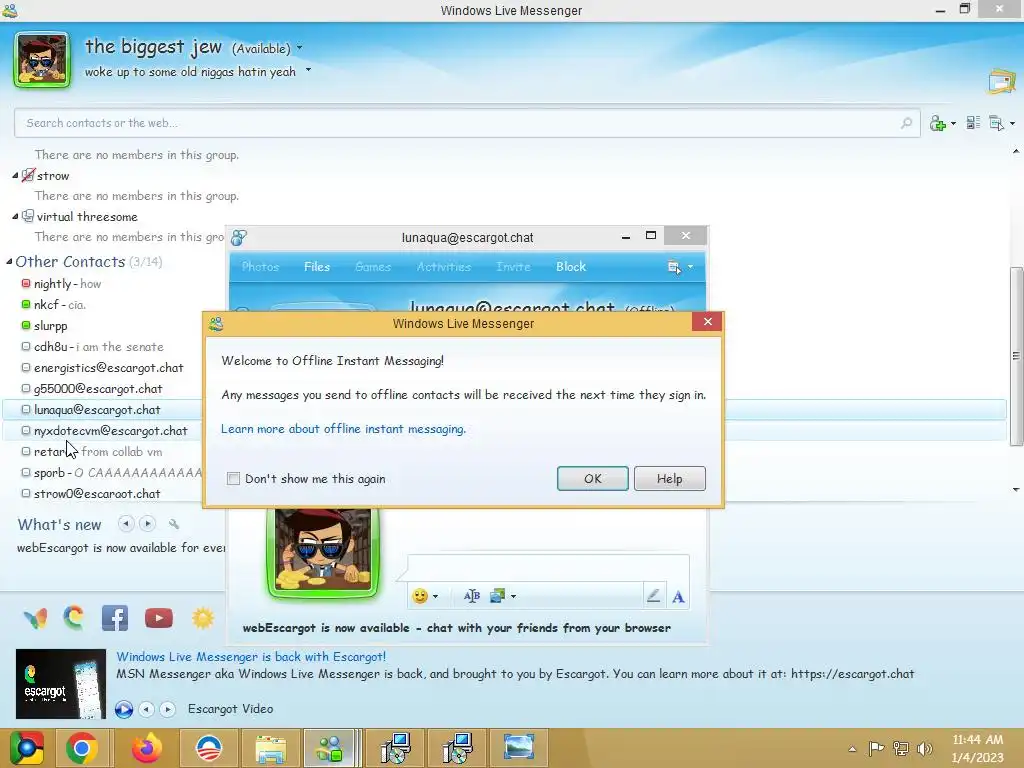
Task: Click the MSN butterfly icon
Action: 35,618
